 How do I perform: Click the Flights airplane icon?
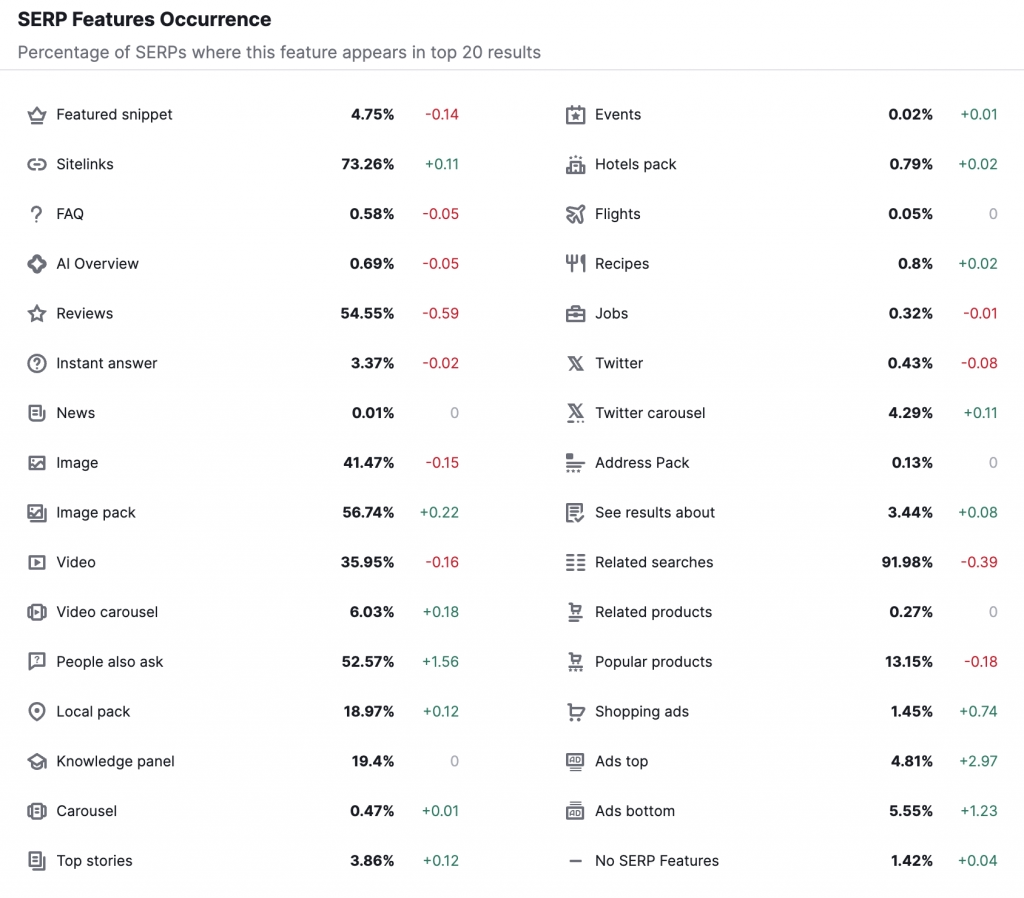575,214
